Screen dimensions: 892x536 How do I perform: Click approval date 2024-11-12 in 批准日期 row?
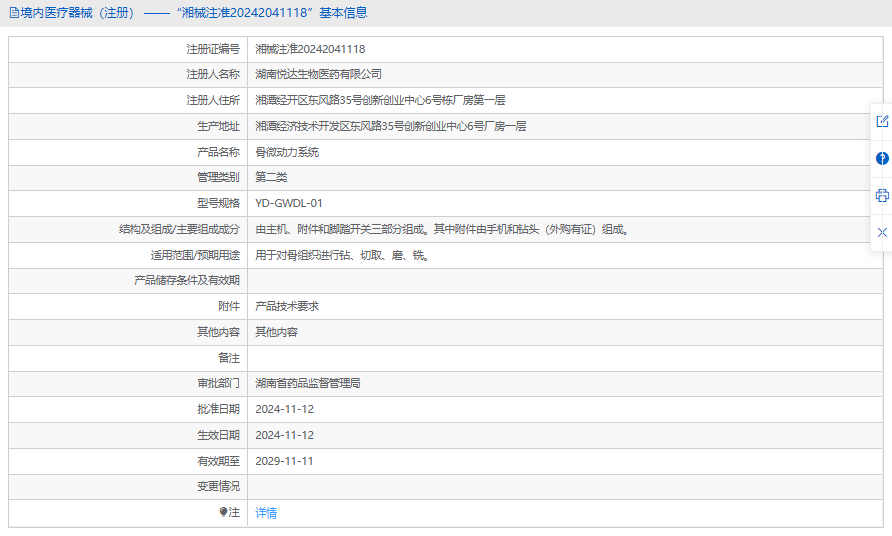click(284, 409)
